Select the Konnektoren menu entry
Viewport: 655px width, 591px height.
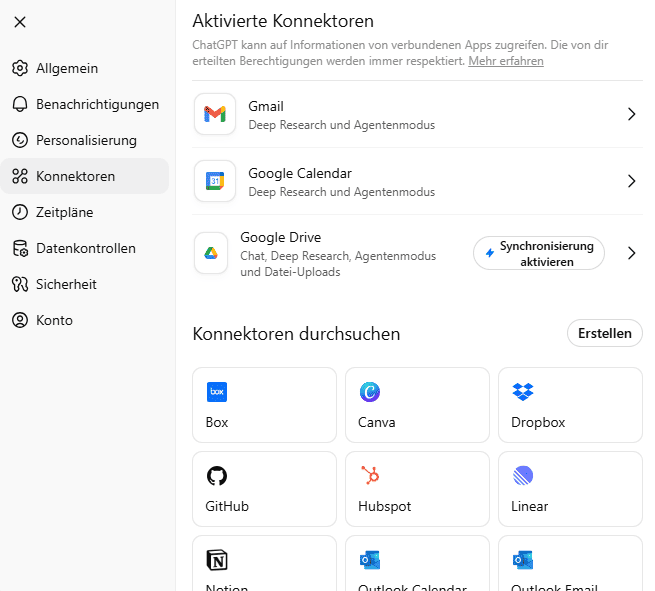[x=84, y=176]
